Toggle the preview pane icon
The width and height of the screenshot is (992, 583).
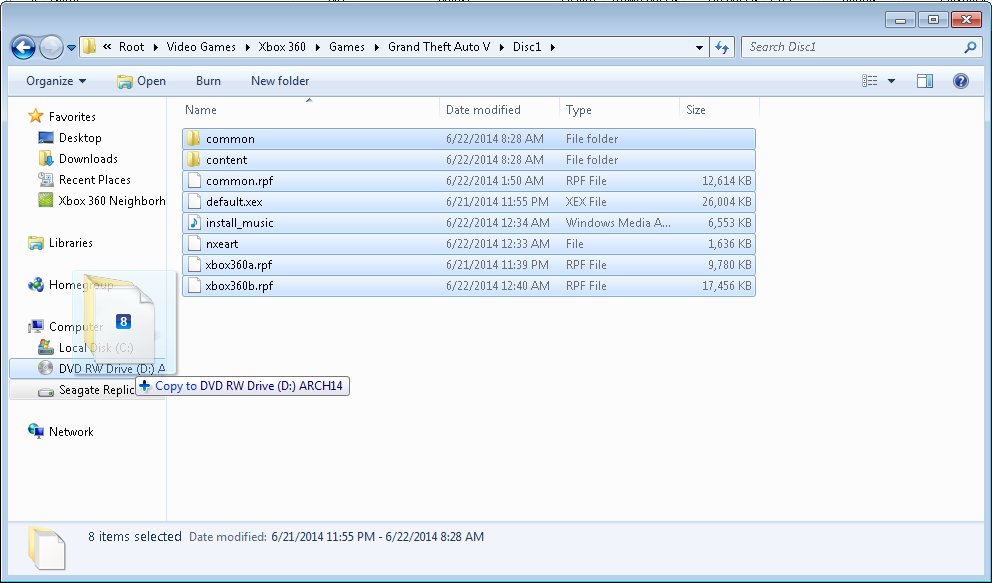925,81
